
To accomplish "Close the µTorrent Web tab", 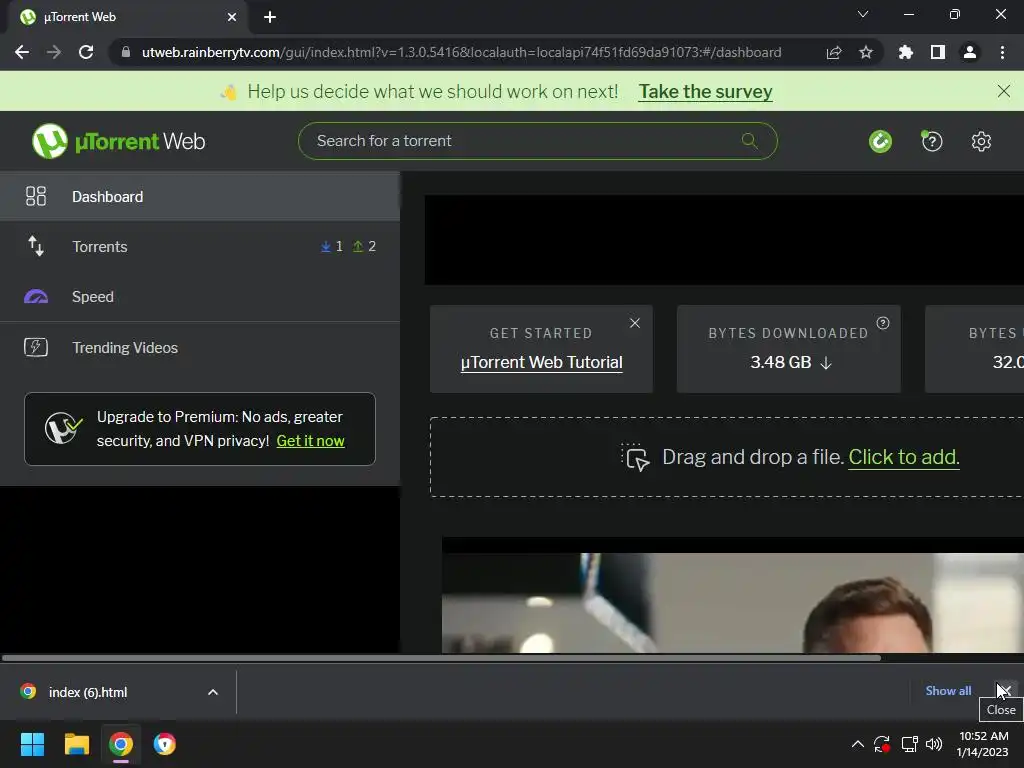I will tap(232, 17).
